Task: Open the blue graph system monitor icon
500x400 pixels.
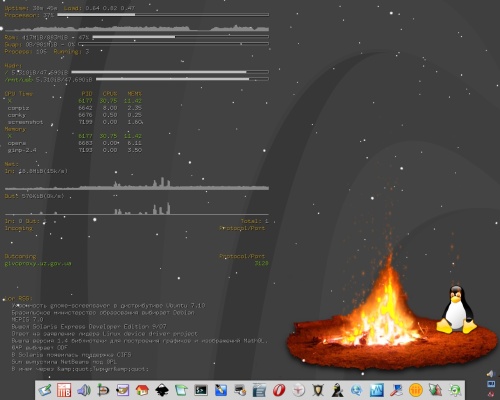Action: click(376, 390)
